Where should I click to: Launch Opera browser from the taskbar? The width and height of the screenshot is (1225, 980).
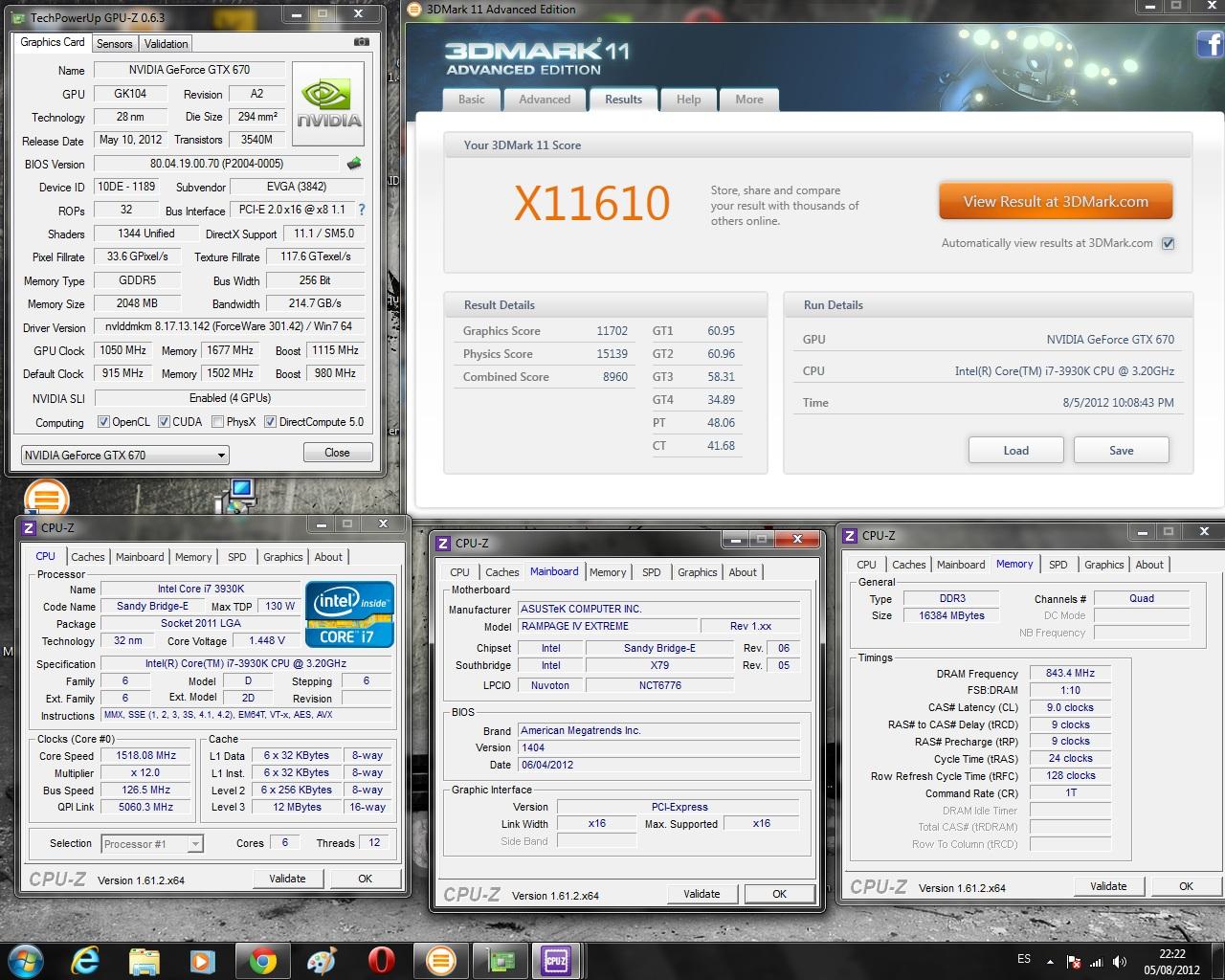pyautogui.click(x=381, y=961)
